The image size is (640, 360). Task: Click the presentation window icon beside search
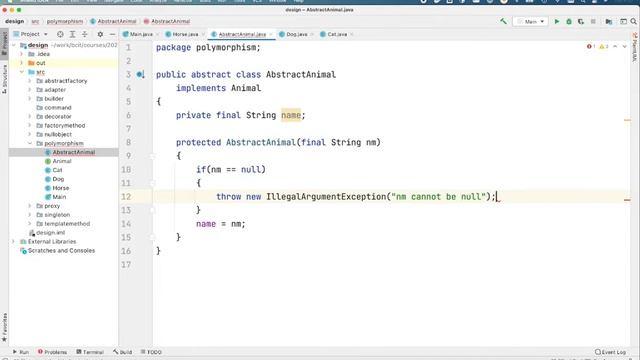[x=623, y=21]
